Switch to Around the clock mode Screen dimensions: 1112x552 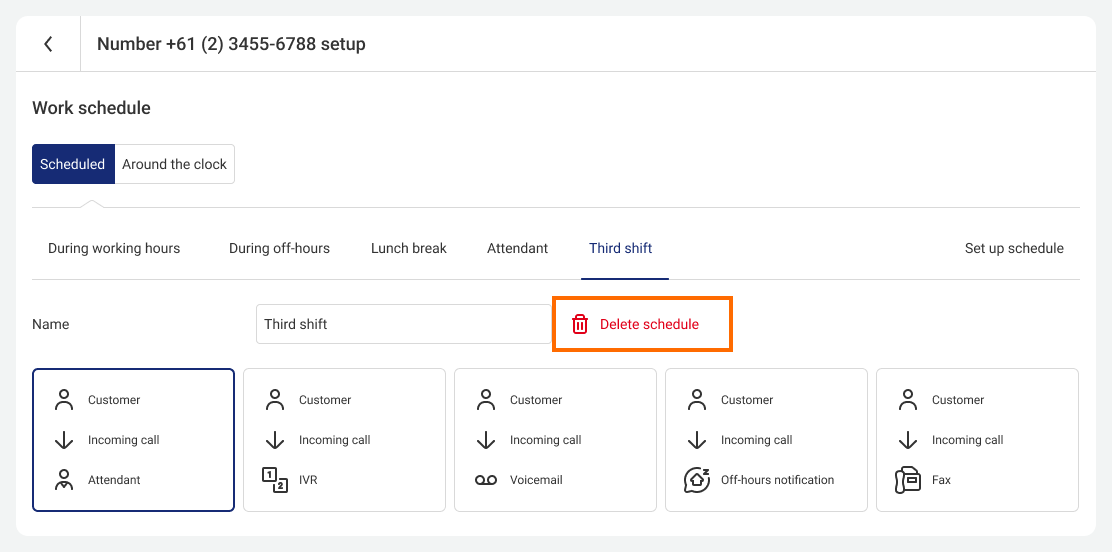click(174, 164)
